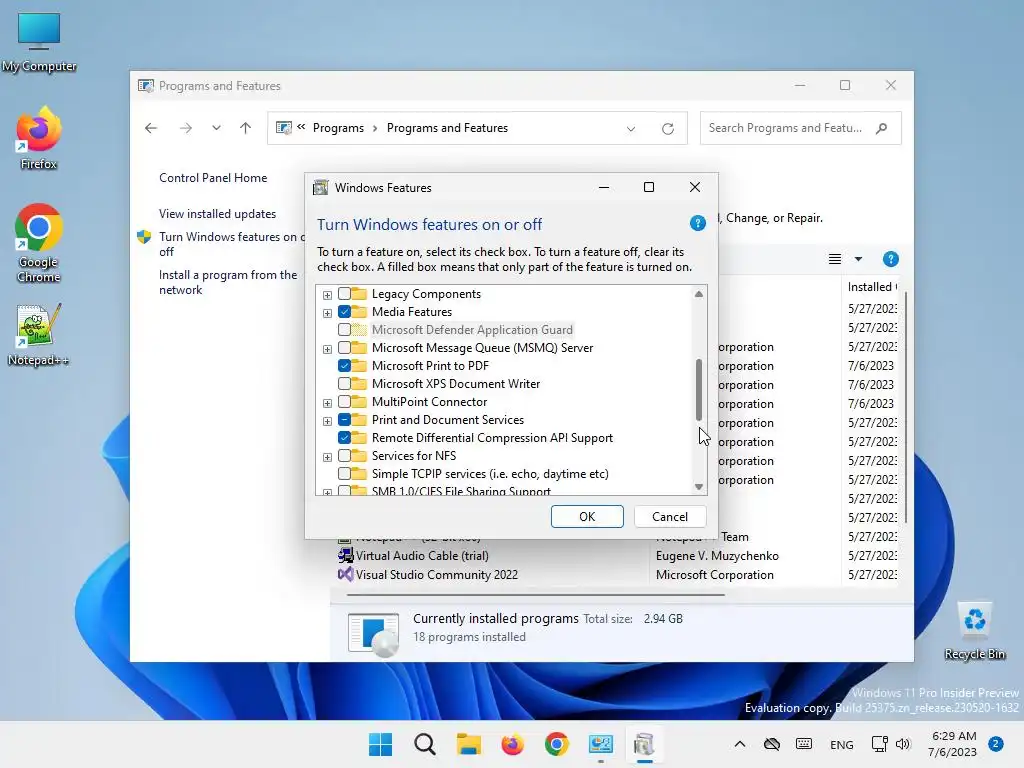Open the volume tray icon
The width and height of the screenshot is (1024, 768).
pyautogui.click(x=903, y=744)
